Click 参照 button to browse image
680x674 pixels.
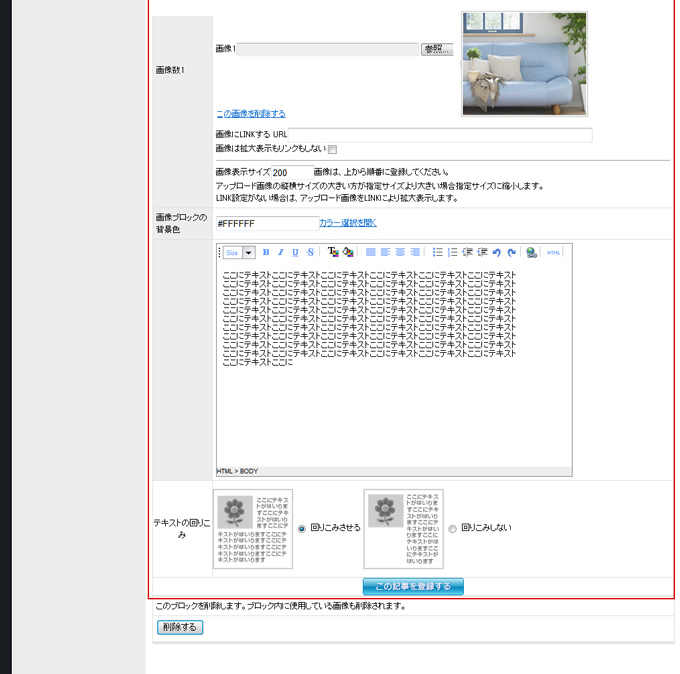pos(437,49)
